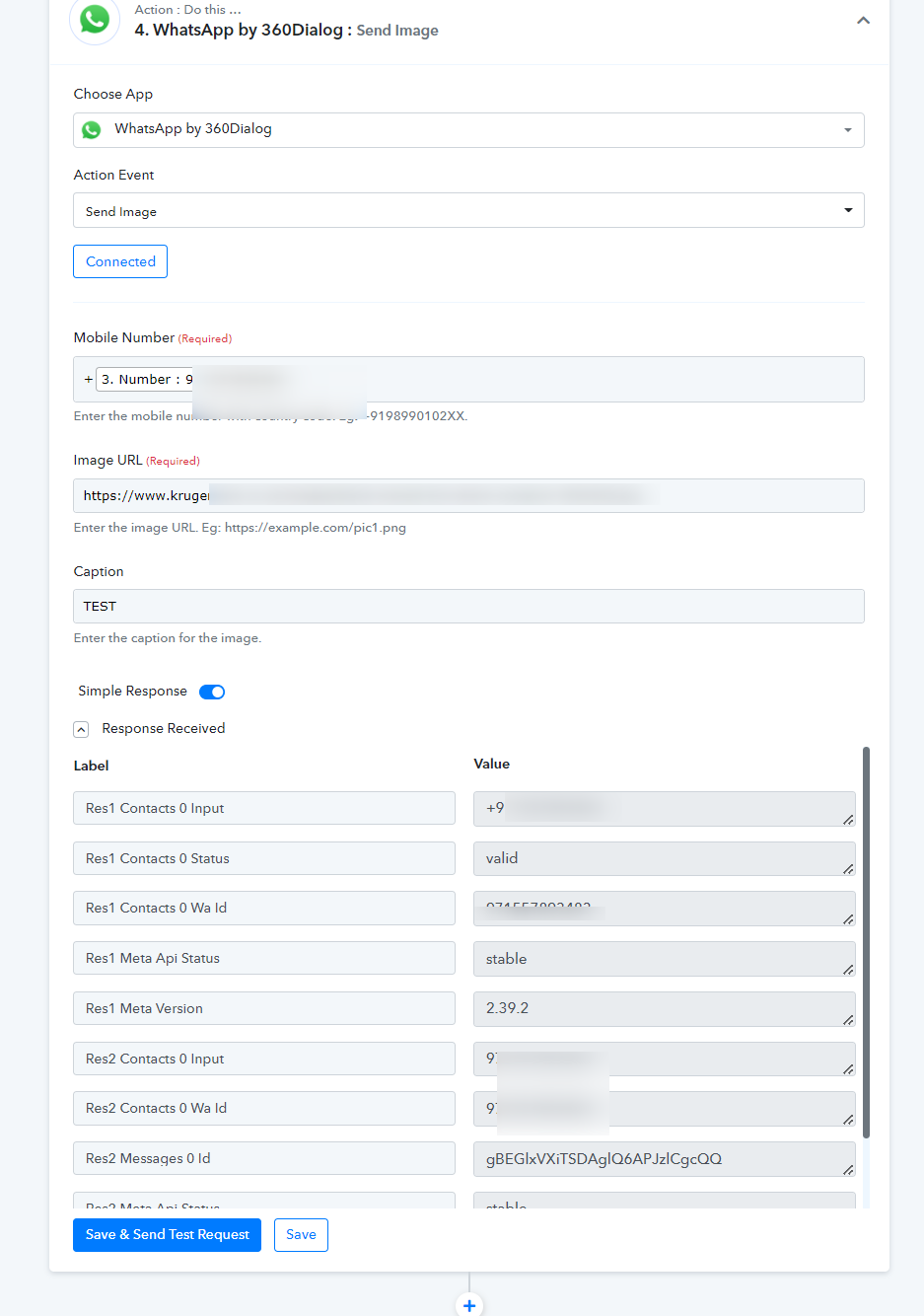Collapse the Response Received section

point(81,729)
